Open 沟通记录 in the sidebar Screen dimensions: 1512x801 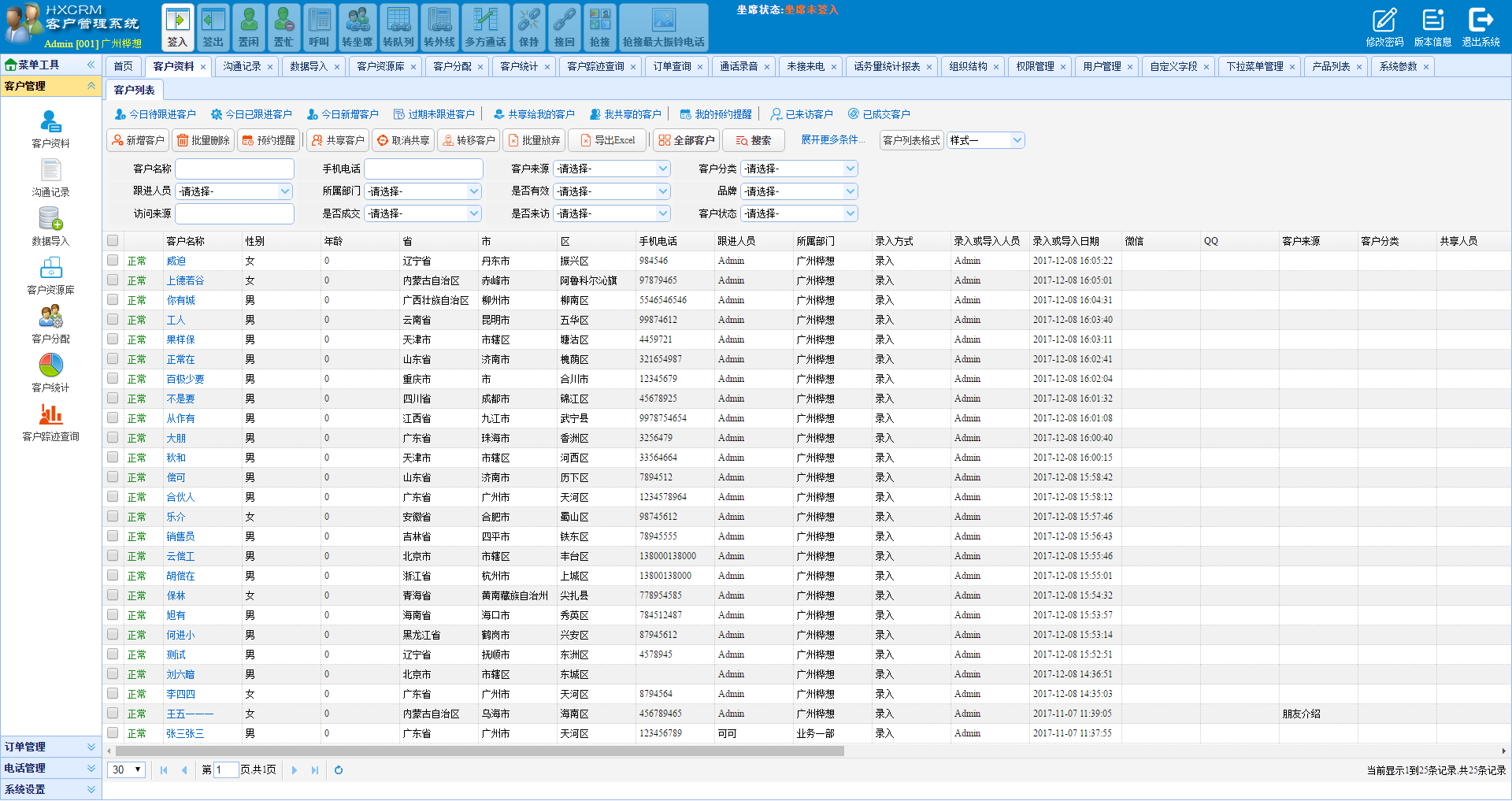[x=51, y=178]
